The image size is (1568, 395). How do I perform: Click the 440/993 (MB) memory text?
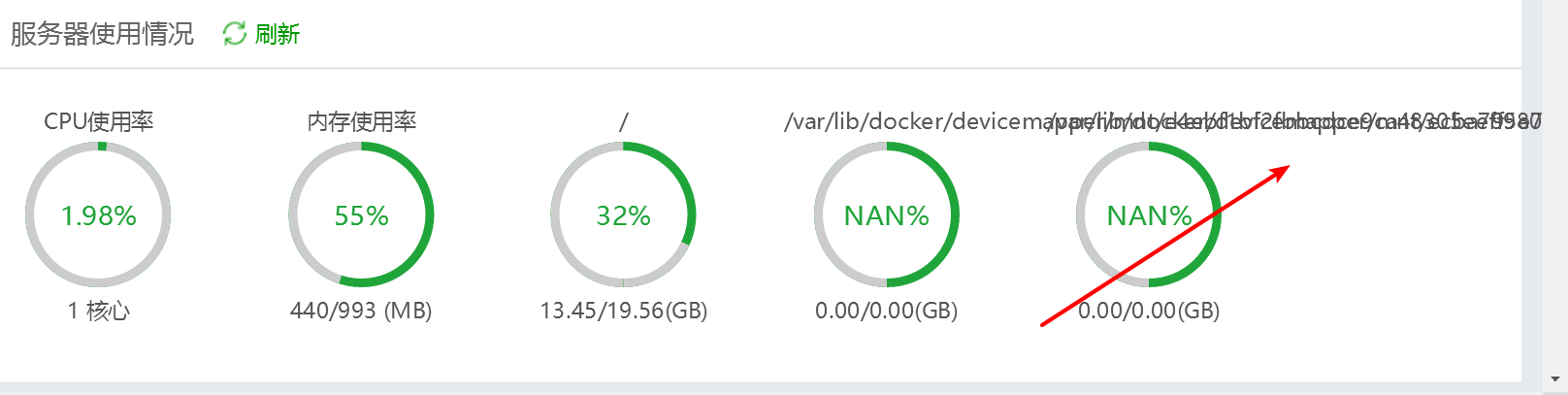[x=361, y=311]
